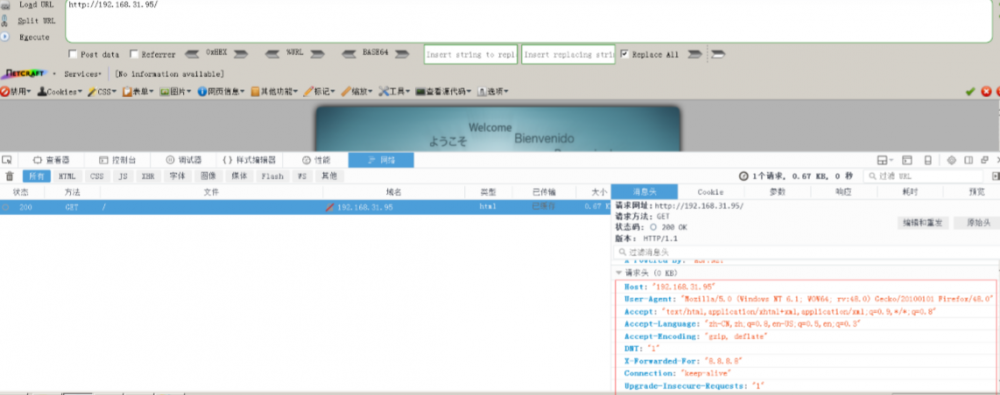Switch to the 性能 (Performance) tab
1000x395 pixels.
(316, 160)
